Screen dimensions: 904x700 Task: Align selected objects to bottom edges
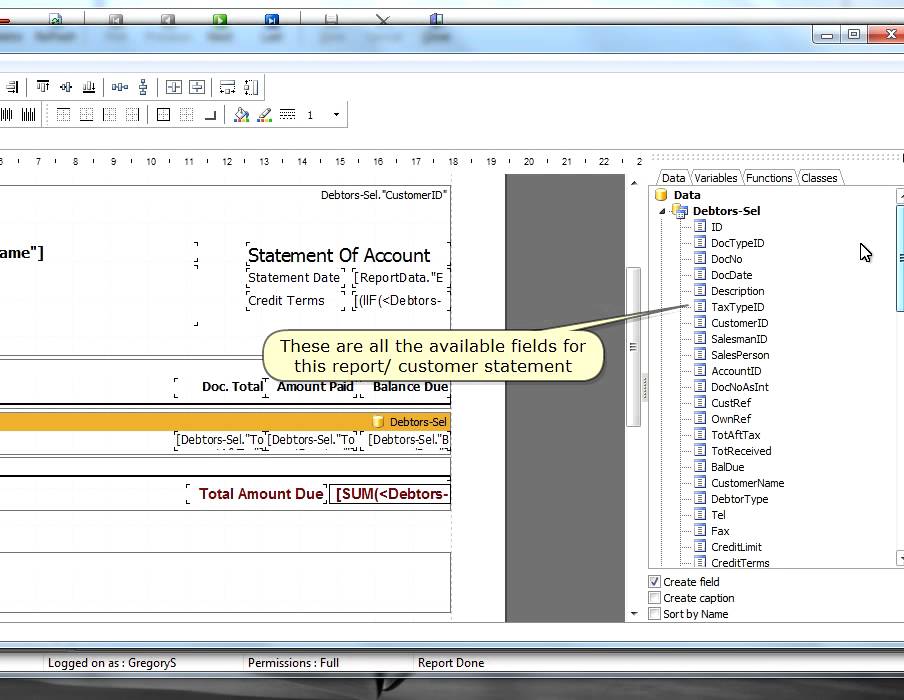(89, 87)
